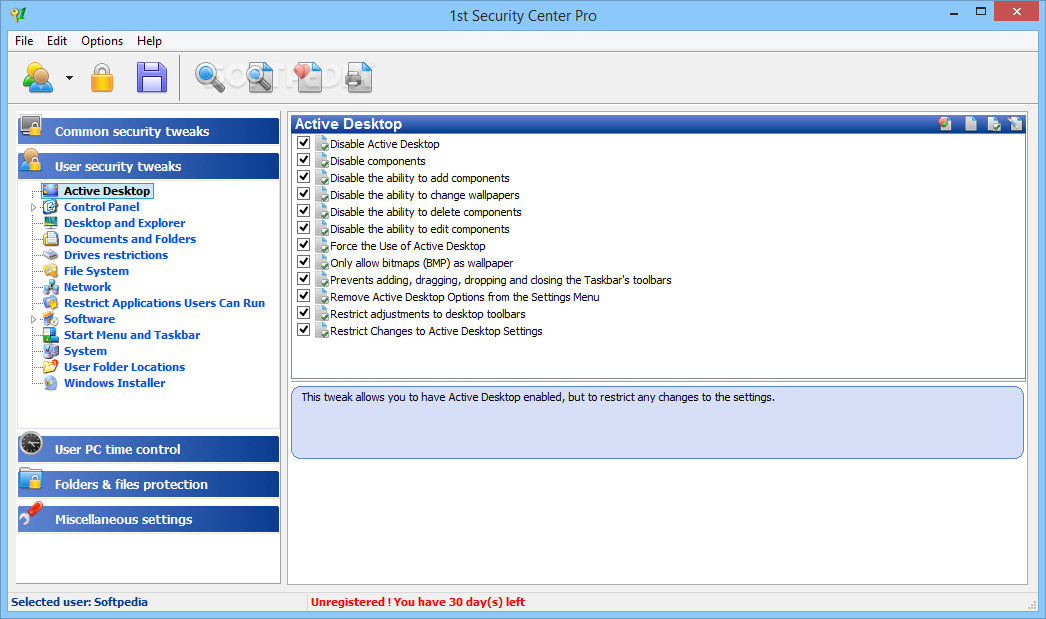Toggle Disable the ability to delete components
Viewport: 1046px width, 619px height.
(x=304, y=211)
